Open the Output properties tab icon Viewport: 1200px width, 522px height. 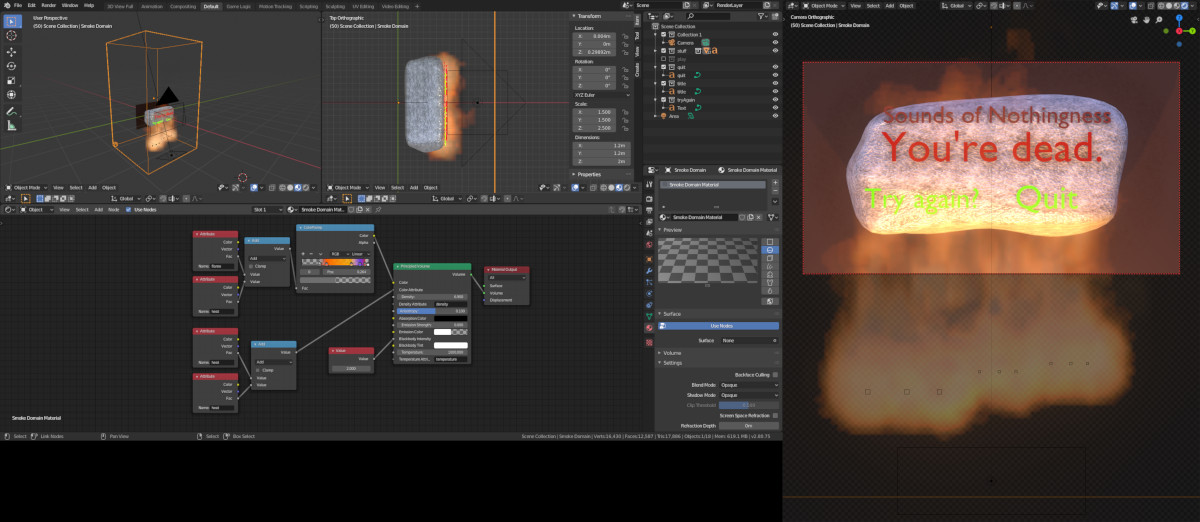coord(648,209)
